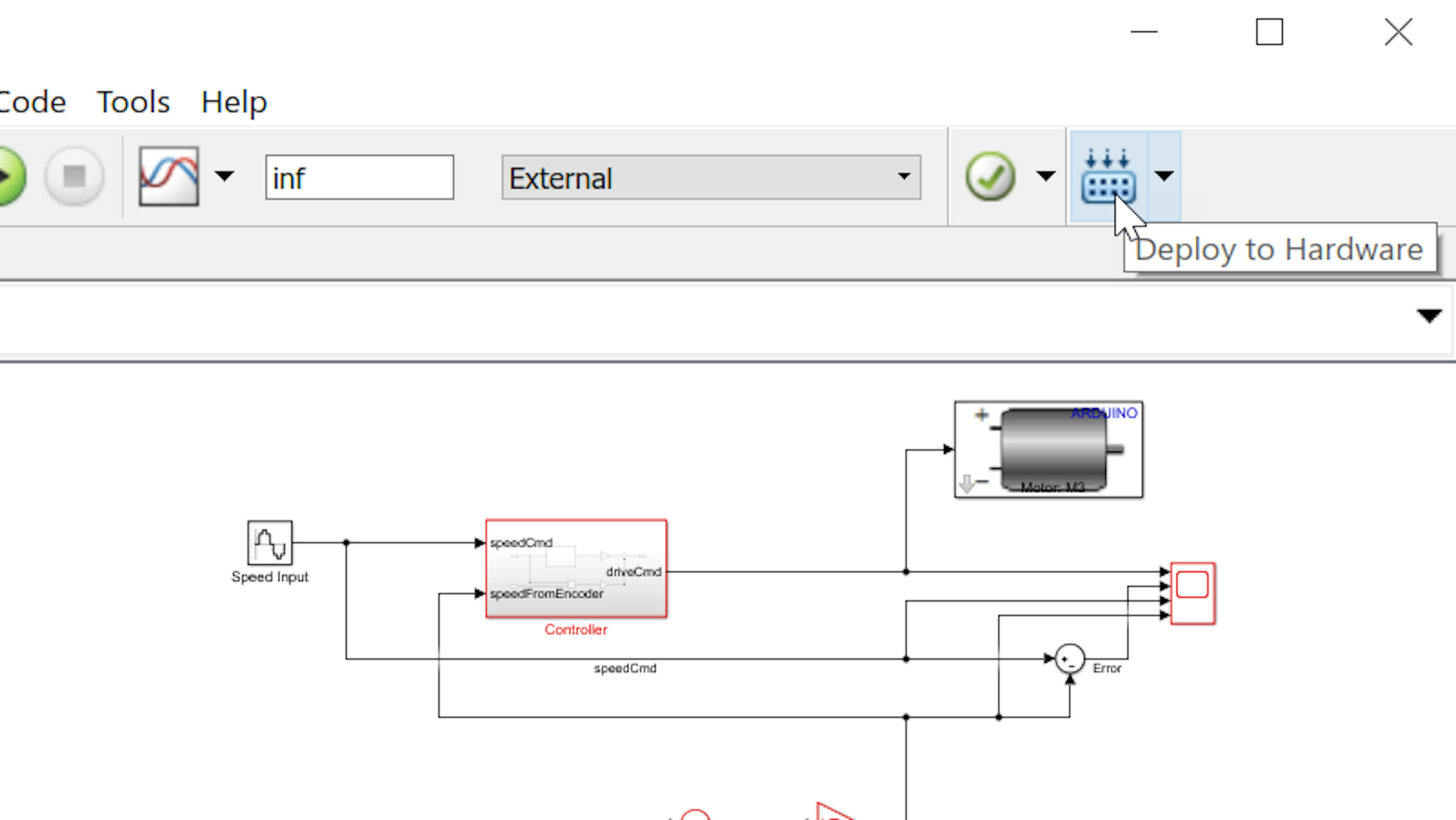
Task: Click the speedCmd signal label
Action: tap(625, 669)
